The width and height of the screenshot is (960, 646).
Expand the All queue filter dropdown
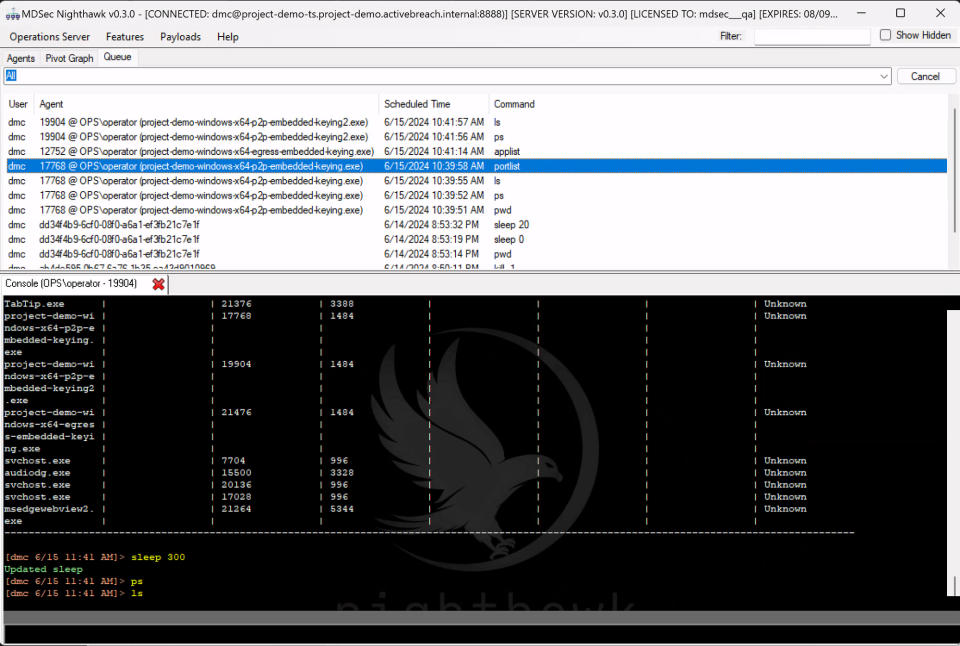coord(883,76)
